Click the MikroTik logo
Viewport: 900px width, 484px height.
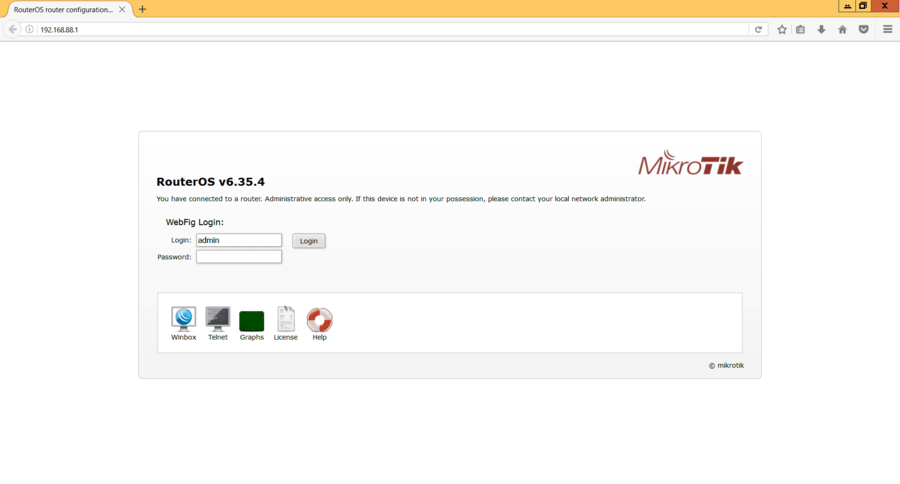click(x=690, y=163)
